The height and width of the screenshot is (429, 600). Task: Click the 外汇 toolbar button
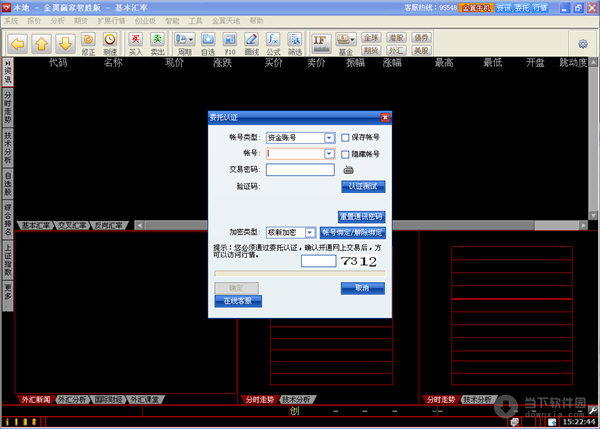click(396, 50)
